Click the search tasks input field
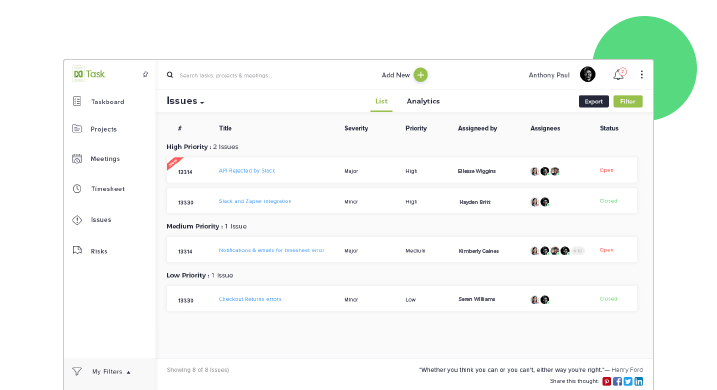717x390 pixels. point(226,75)
